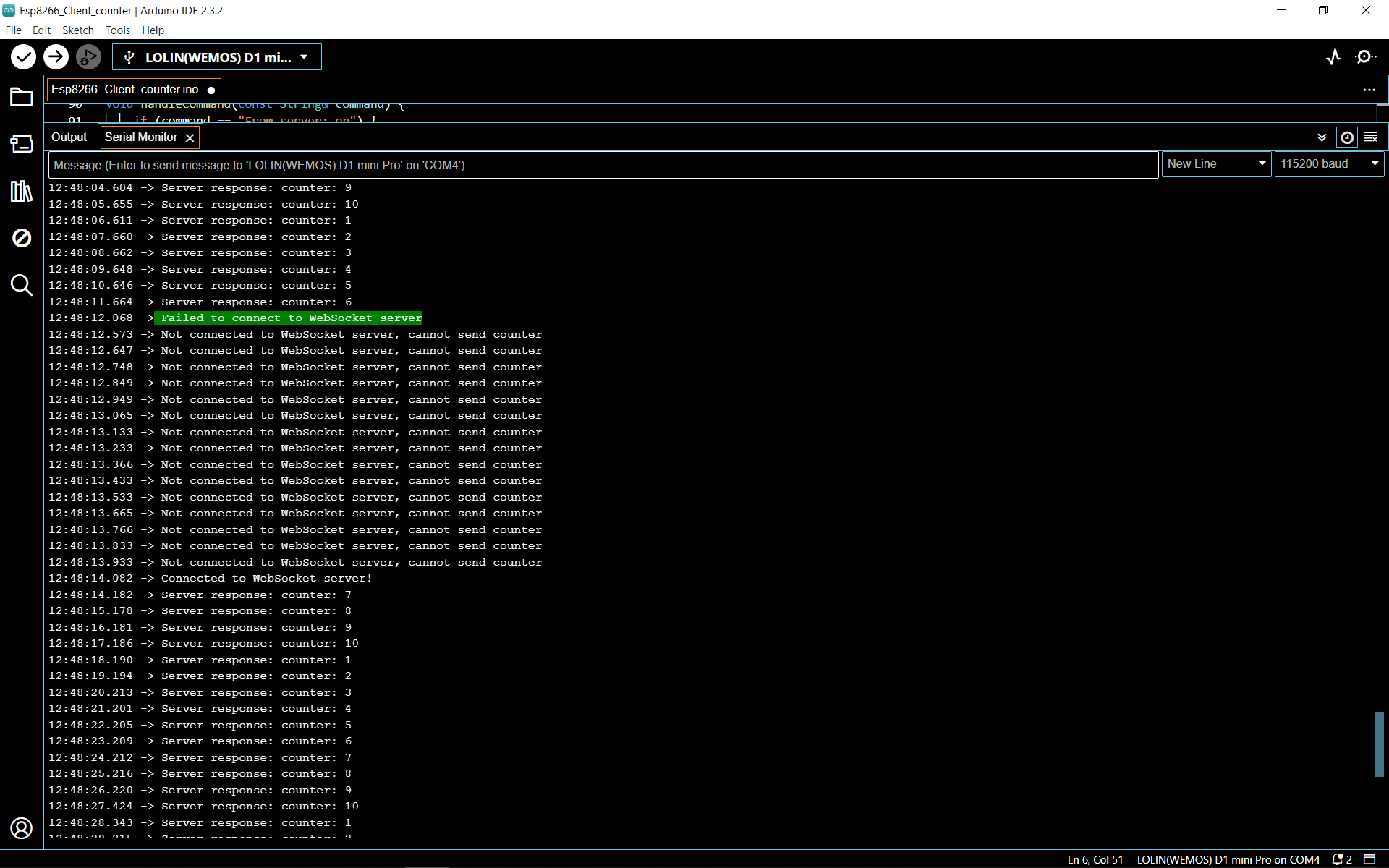Viewport: 1389px width, 868px height.
Task: Close the Serial Monitor tab
Action: coord(190,137)
